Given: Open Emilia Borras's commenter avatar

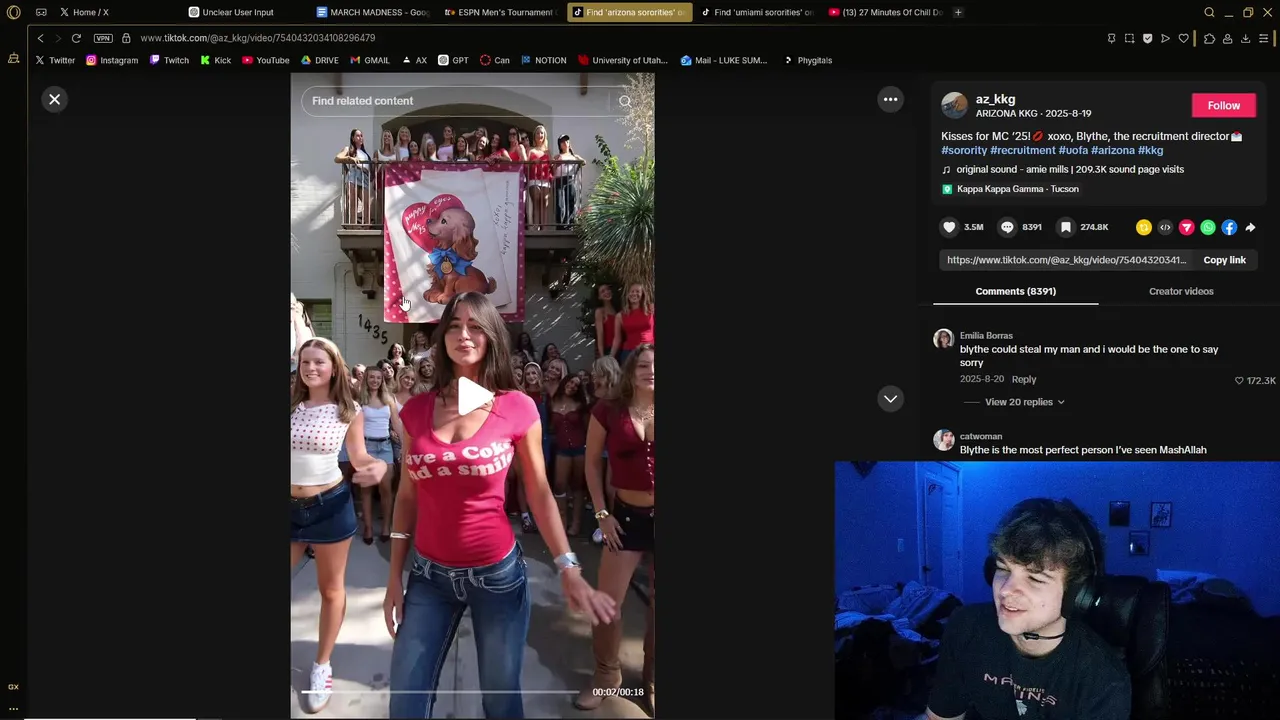Looking at the screenshot, I should tap(943, 339).
